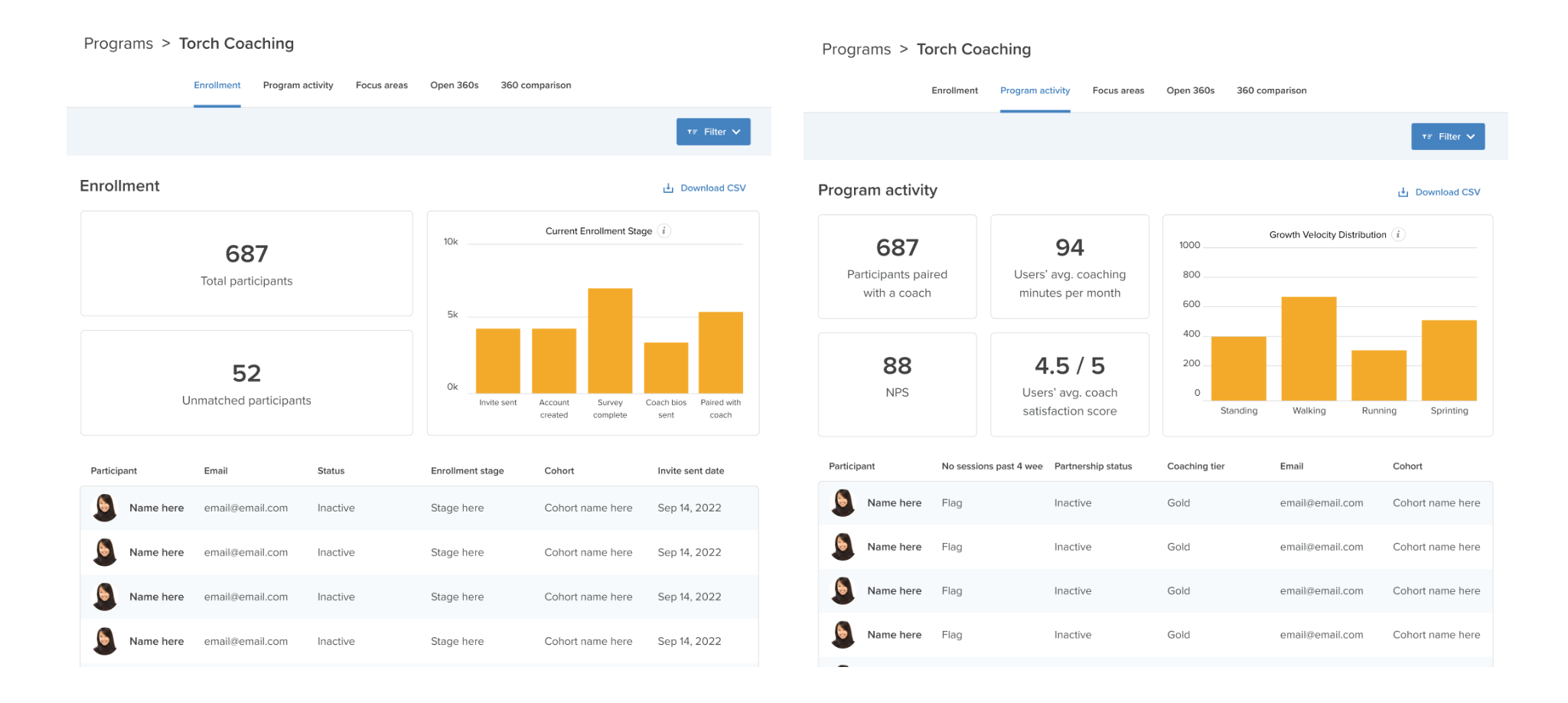Open the Open 360s tab in the right view
This screenshot has width=1568, height=703.
[1191, 90]
